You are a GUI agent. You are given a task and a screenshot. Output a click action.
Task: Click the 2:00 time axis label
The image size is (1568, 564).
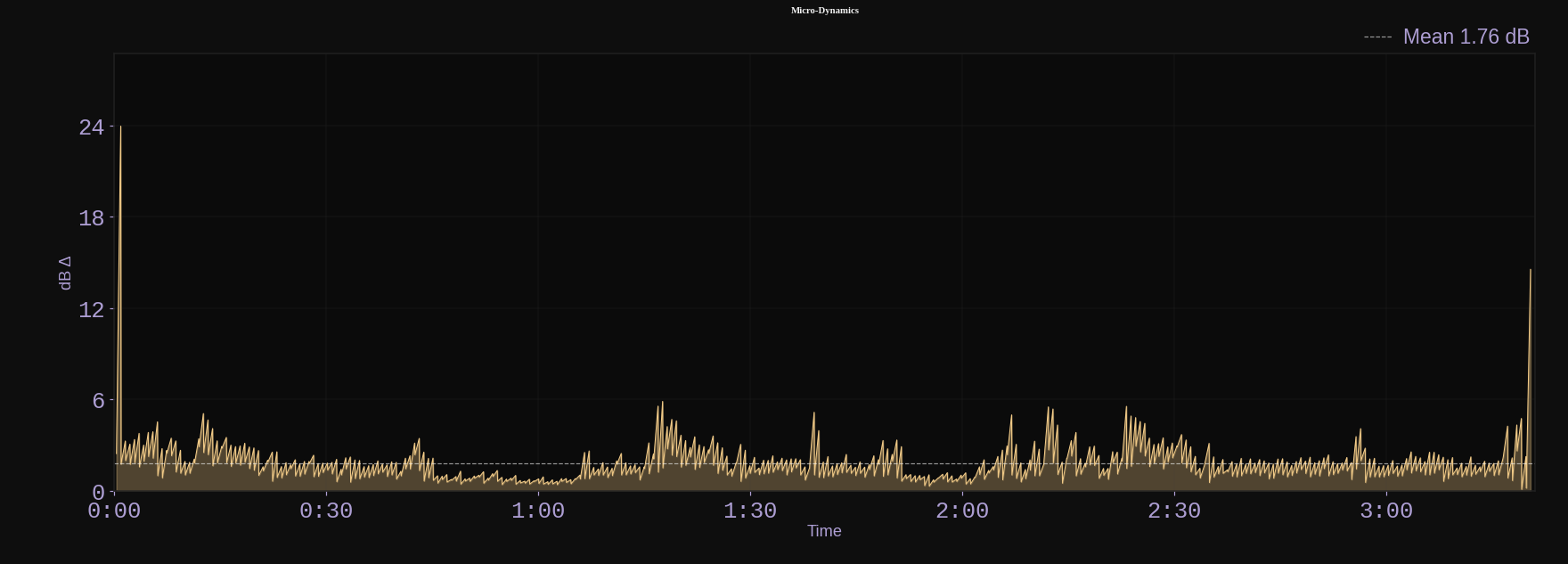point(962,511)
